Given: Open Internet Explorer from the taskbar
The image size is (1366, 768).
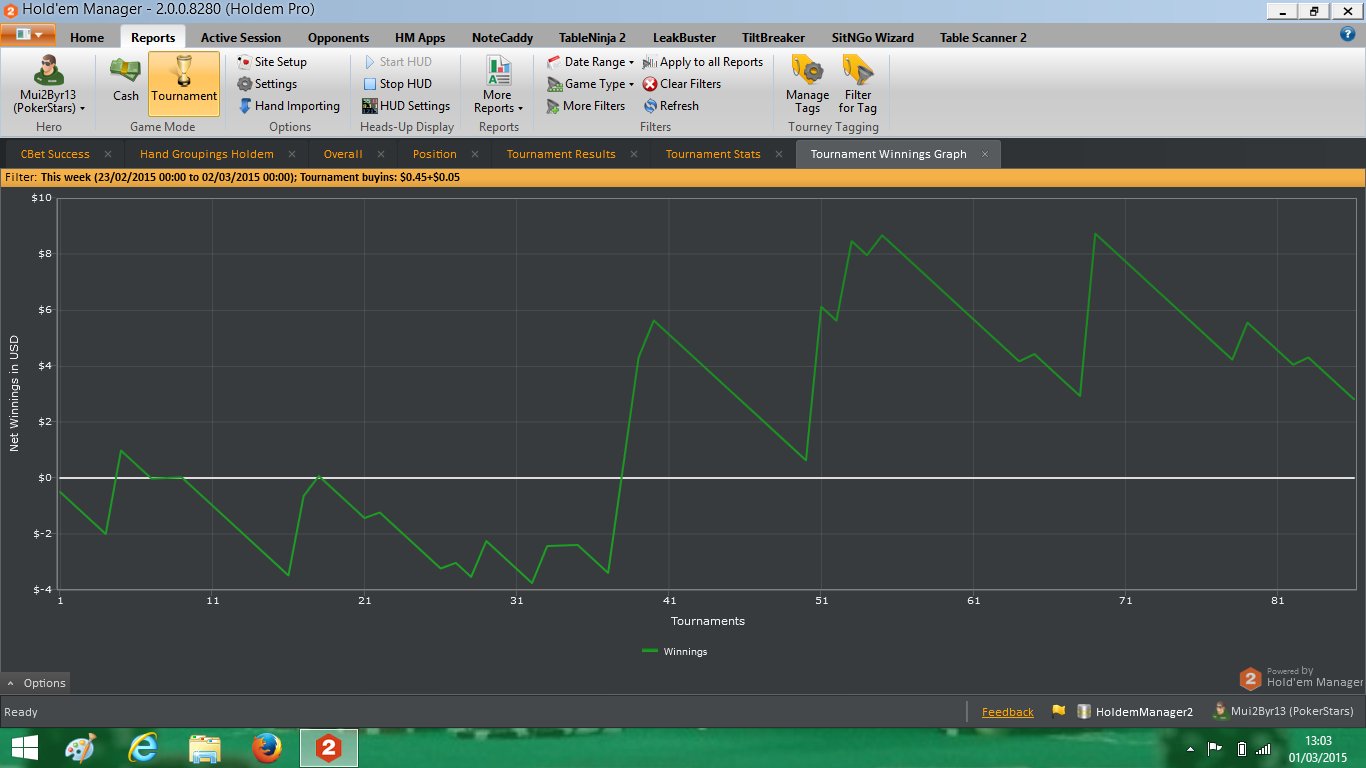Looking at the screenshot, I should (x=143, y=748).
